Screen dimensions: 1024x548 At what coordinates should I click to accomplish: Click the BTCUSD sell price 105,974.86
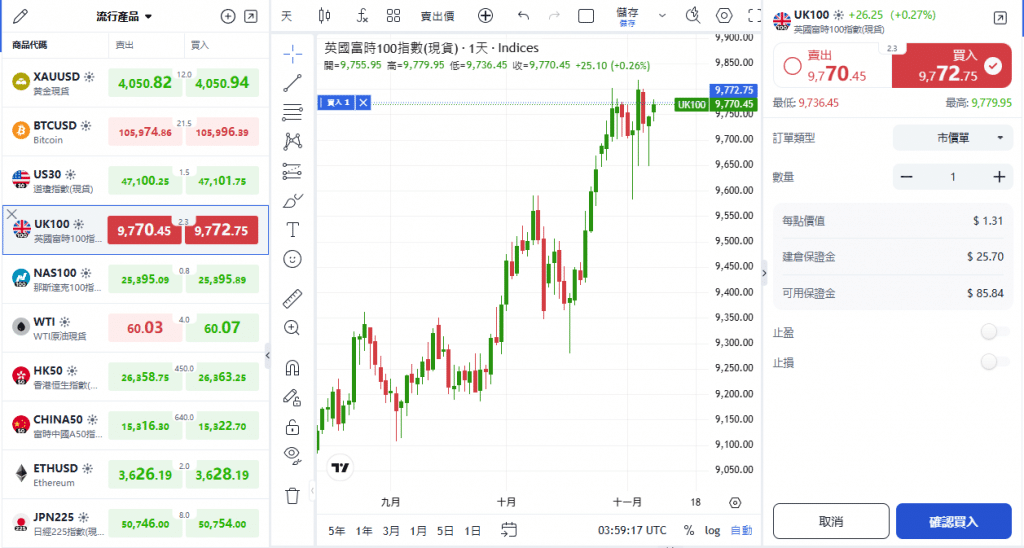tap(144, 132)
